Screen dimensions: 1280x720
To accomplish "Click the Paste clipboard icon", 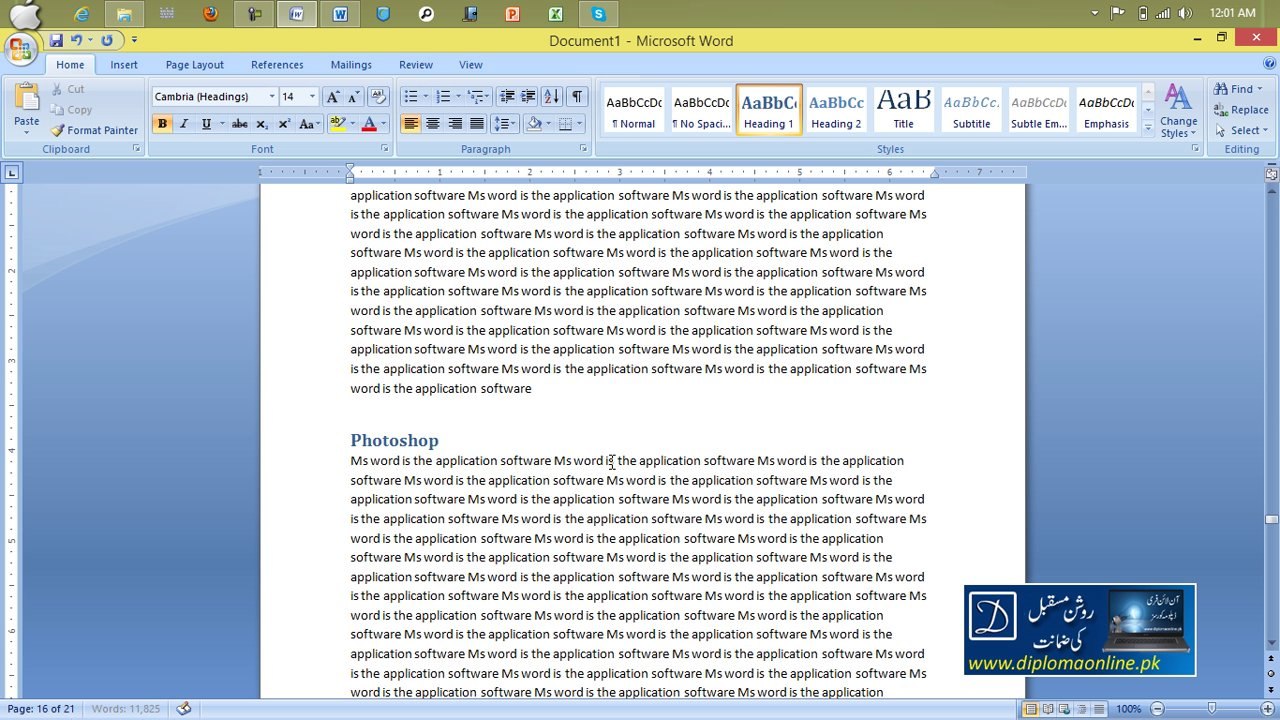I will (27, 98).
